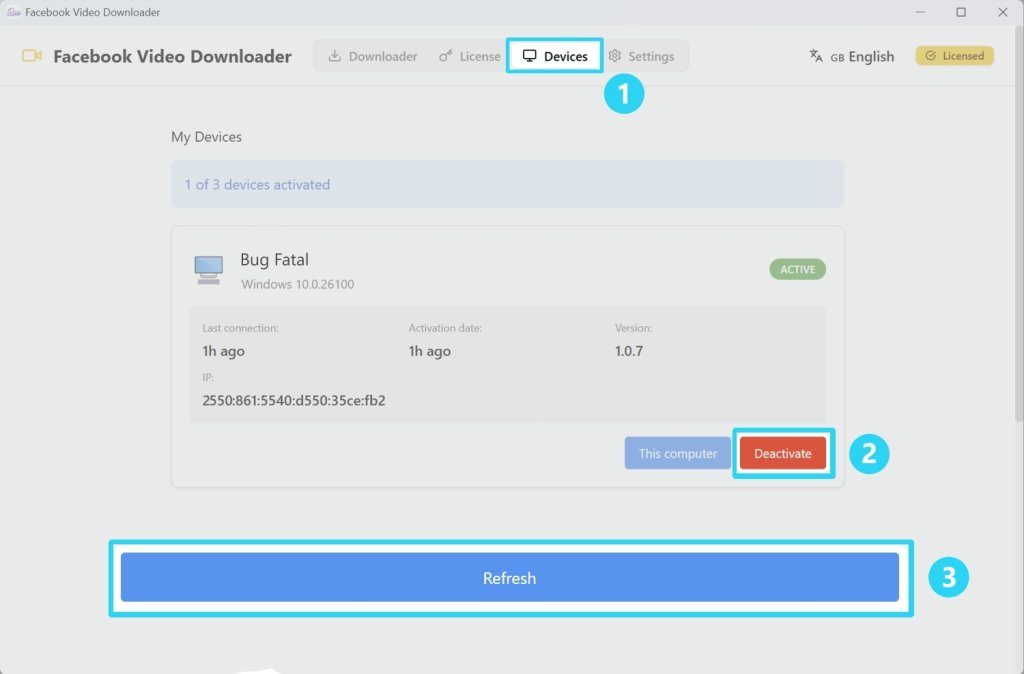Viewport: 1024px width, 674px height.
Task: Click the monitor icon inside the Devices tab
Action: pos(528,56)
